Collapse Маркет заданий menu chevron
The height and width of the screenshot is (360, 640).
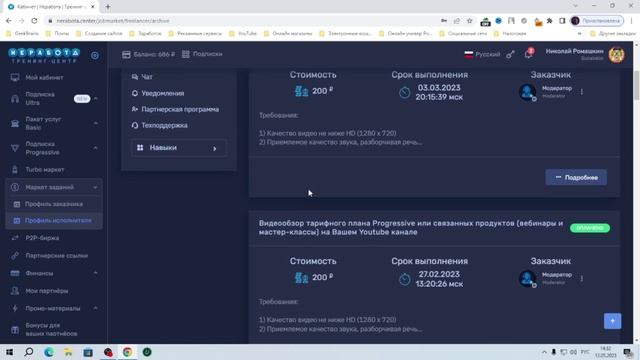tap(96, 187)
